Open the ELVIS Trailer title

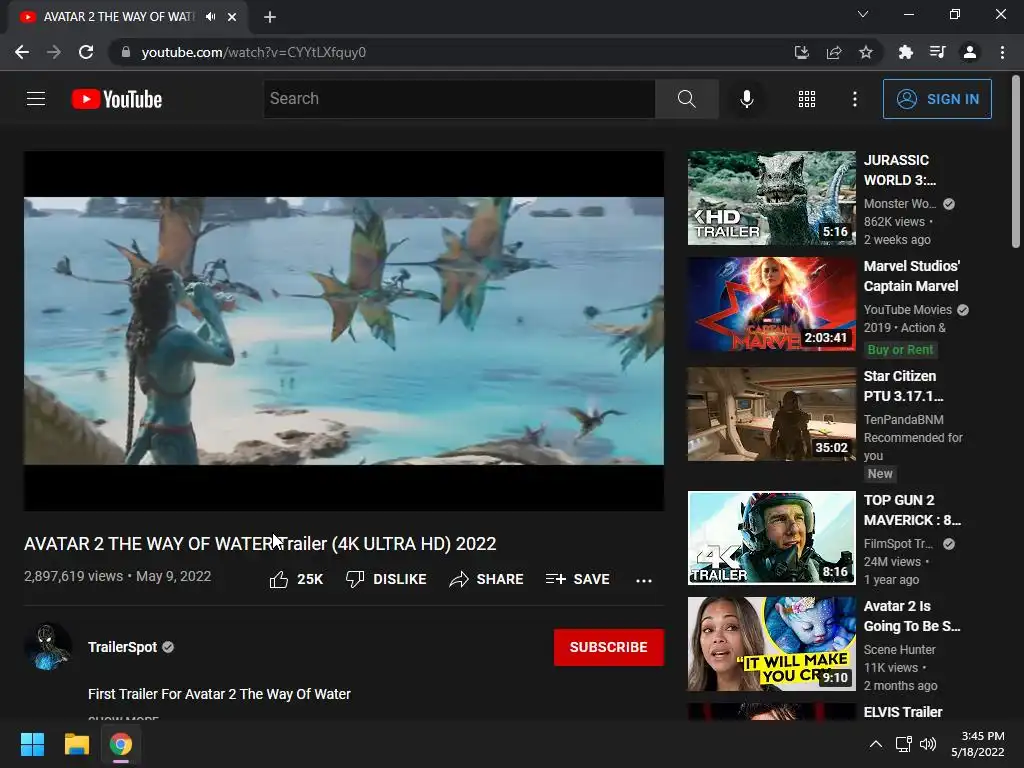(x=903, y=712)
